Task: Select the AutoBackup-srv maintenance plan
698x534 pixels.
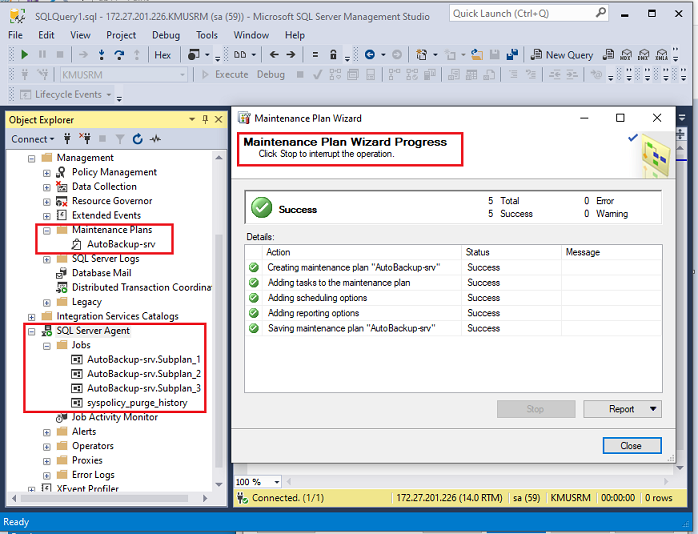Action: (x=120, y=243)
